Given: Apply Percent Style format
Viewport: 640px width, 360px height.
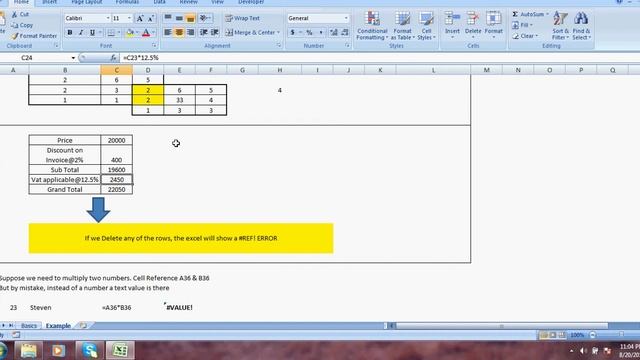Looking at the screenshot, I should click(309, 32).
